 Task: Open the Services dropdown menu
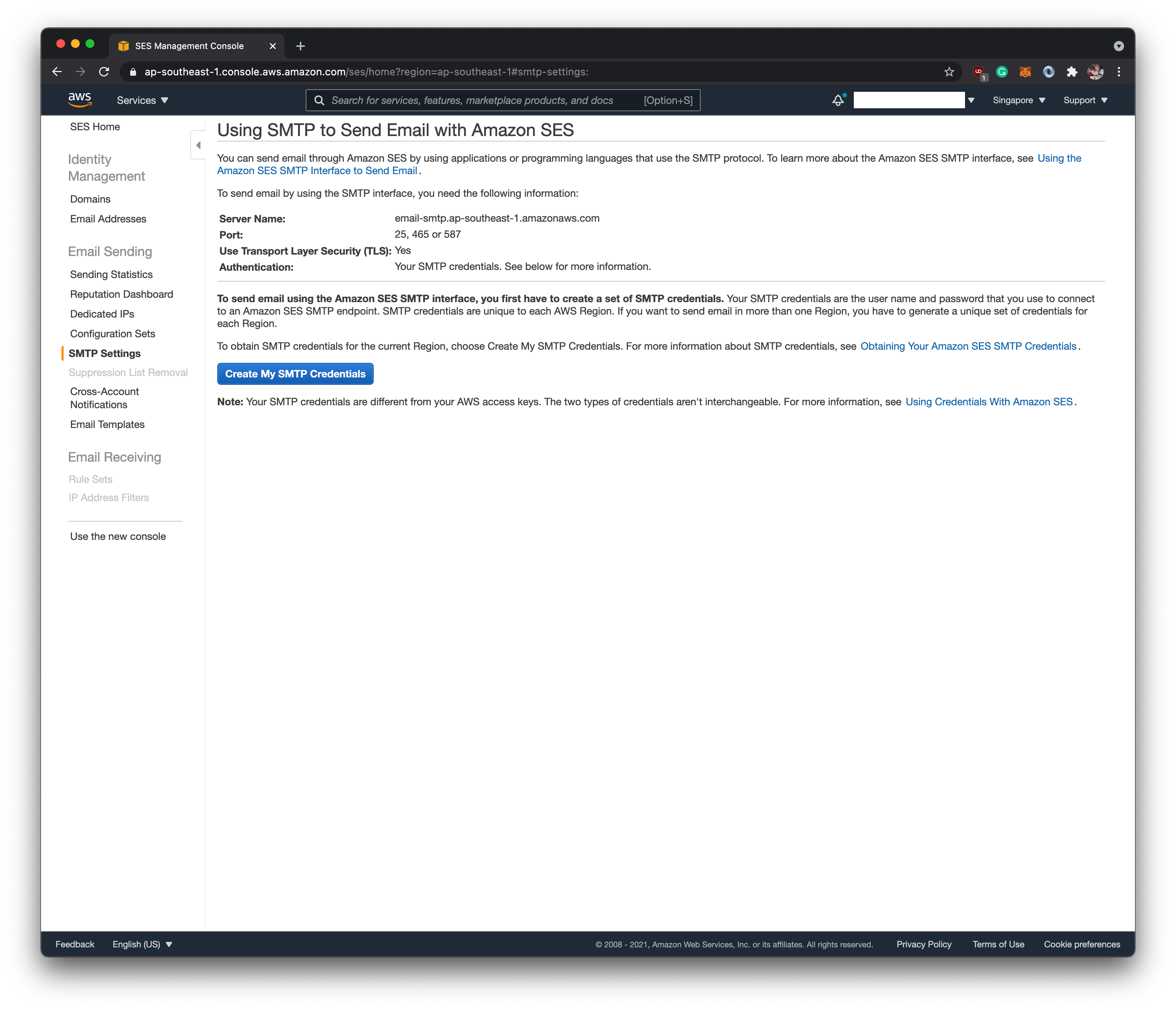click(143, 101)
